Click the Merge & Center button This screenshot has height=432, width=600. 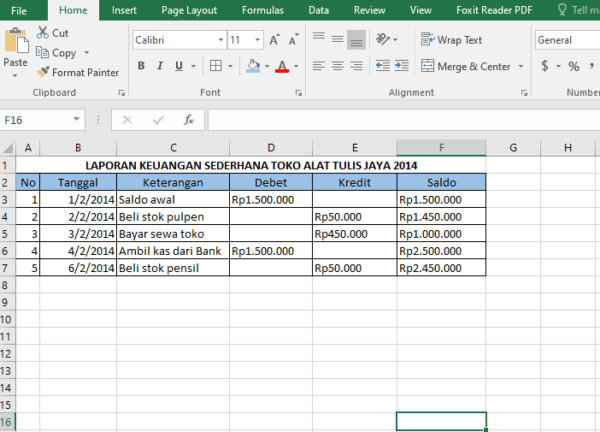(x=466, y=66)
